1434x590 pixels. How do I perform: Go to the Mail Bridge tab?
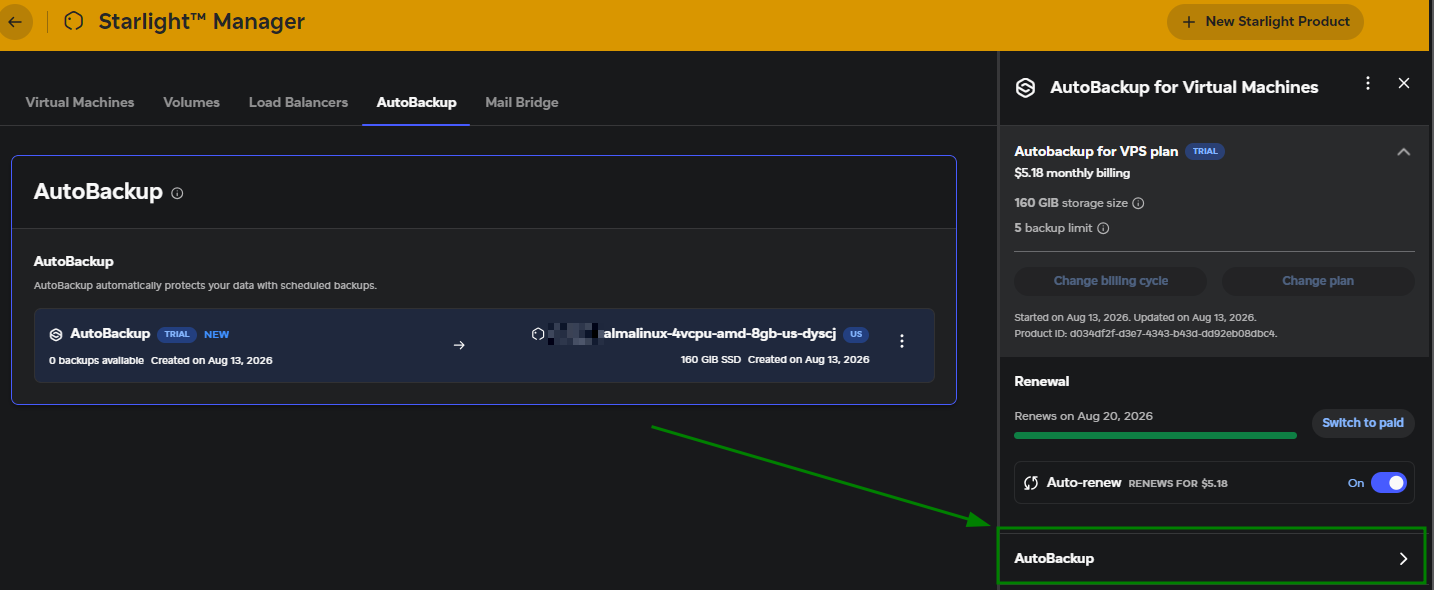pyautogui.click(x=522, y=102)
